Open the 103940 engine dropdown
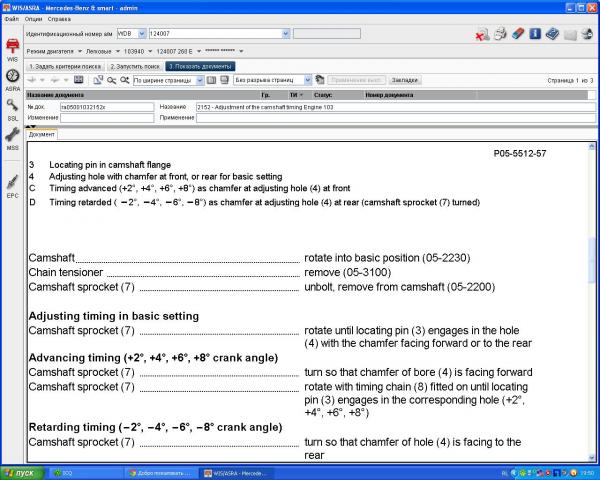Screen dimensions: 600x480 [150, 51]
